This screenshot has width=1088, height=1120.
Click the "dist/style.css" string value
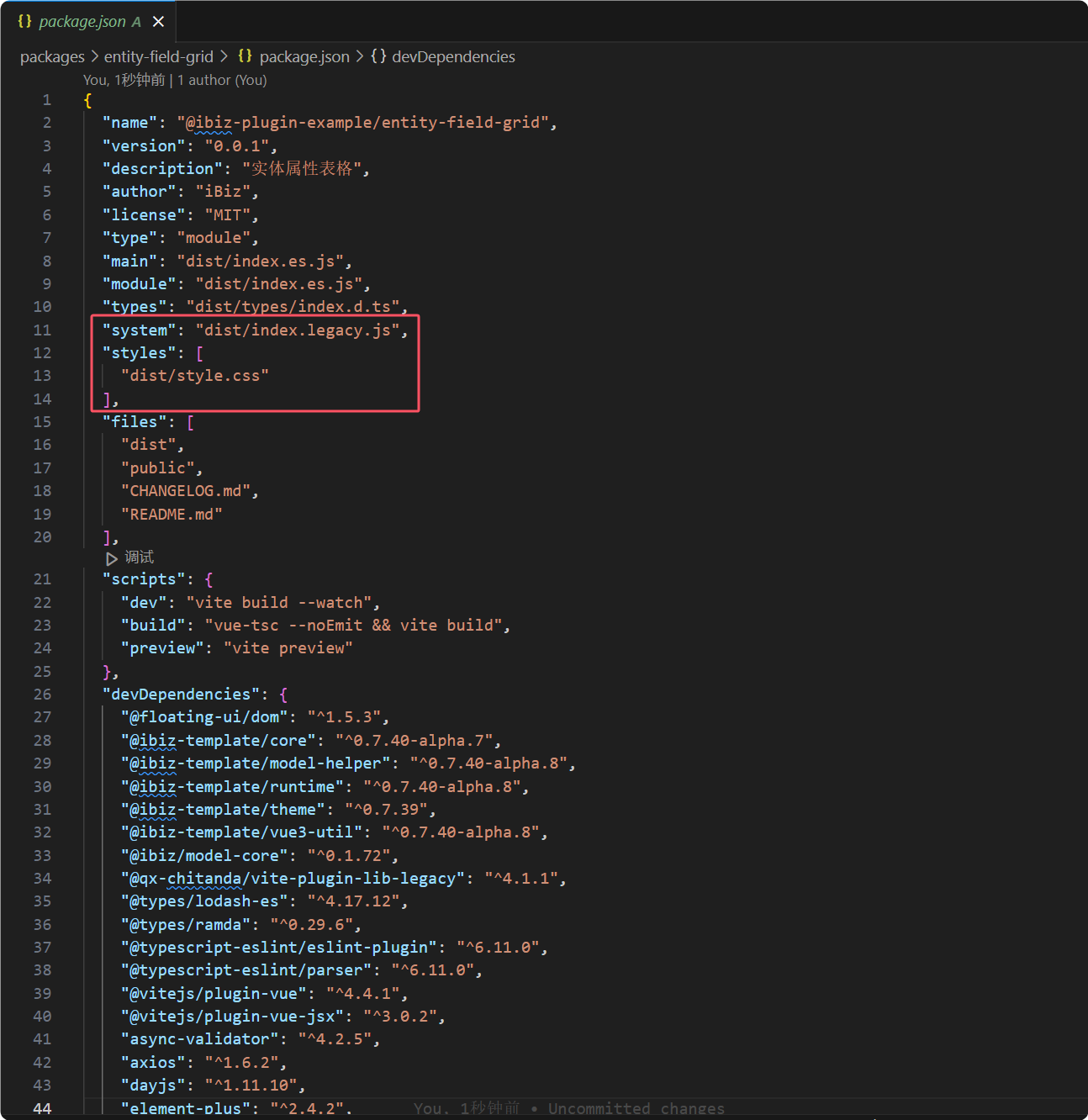(x=195, y=376)
